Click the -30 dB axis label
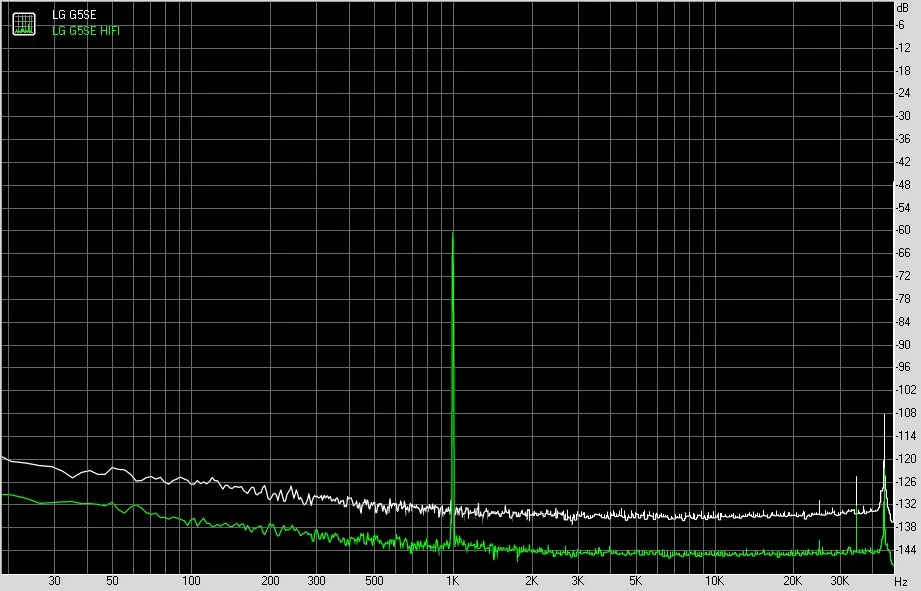The image size is (921, 591). click(903, 116)
